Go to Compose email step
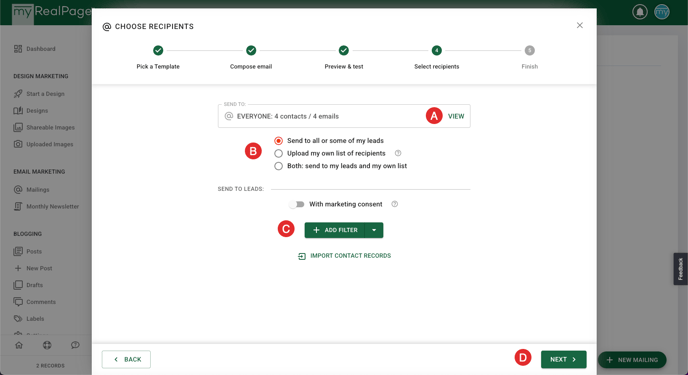The image size is (688, 375). pos(251,57)
